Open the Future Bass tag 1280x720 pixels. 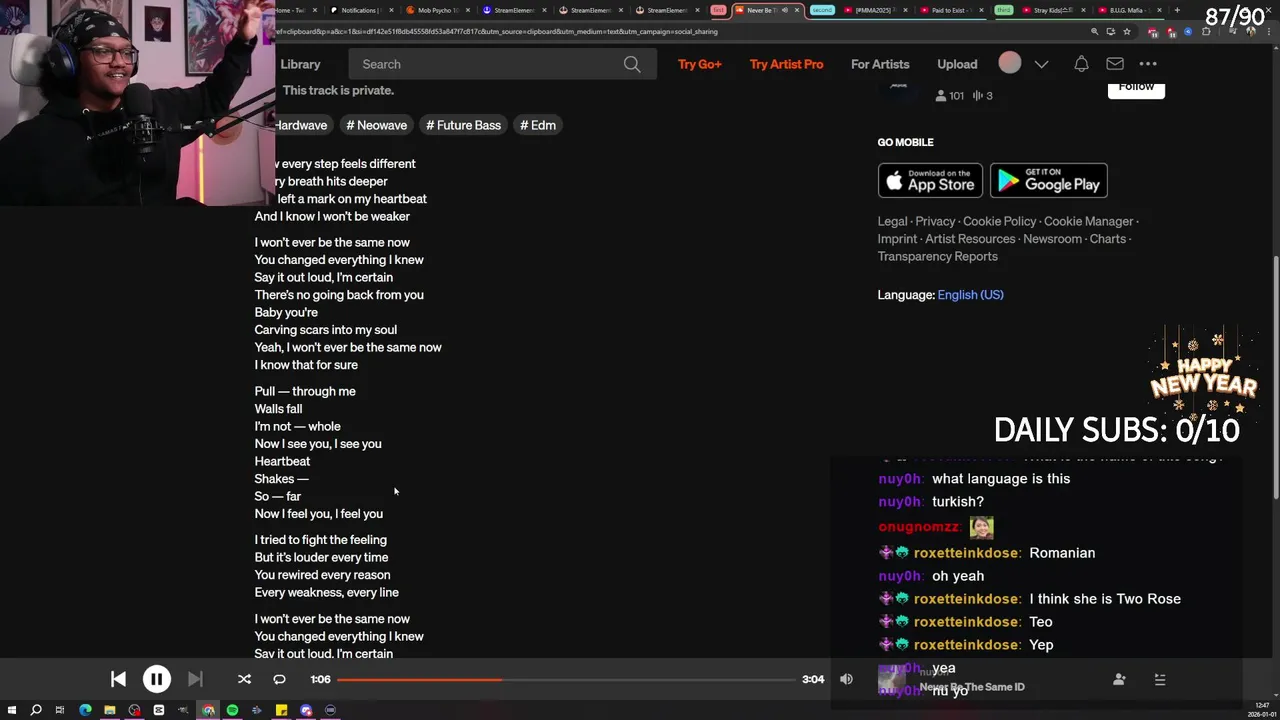[x=463, y=125]
